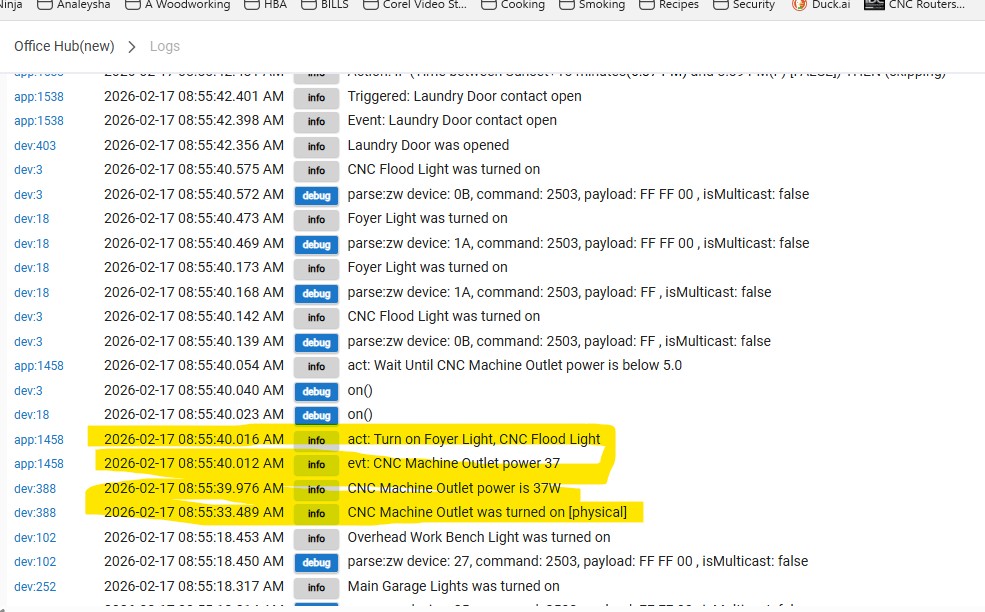Open the A Woodworking bookmark folder

click(x=178, y=5)
